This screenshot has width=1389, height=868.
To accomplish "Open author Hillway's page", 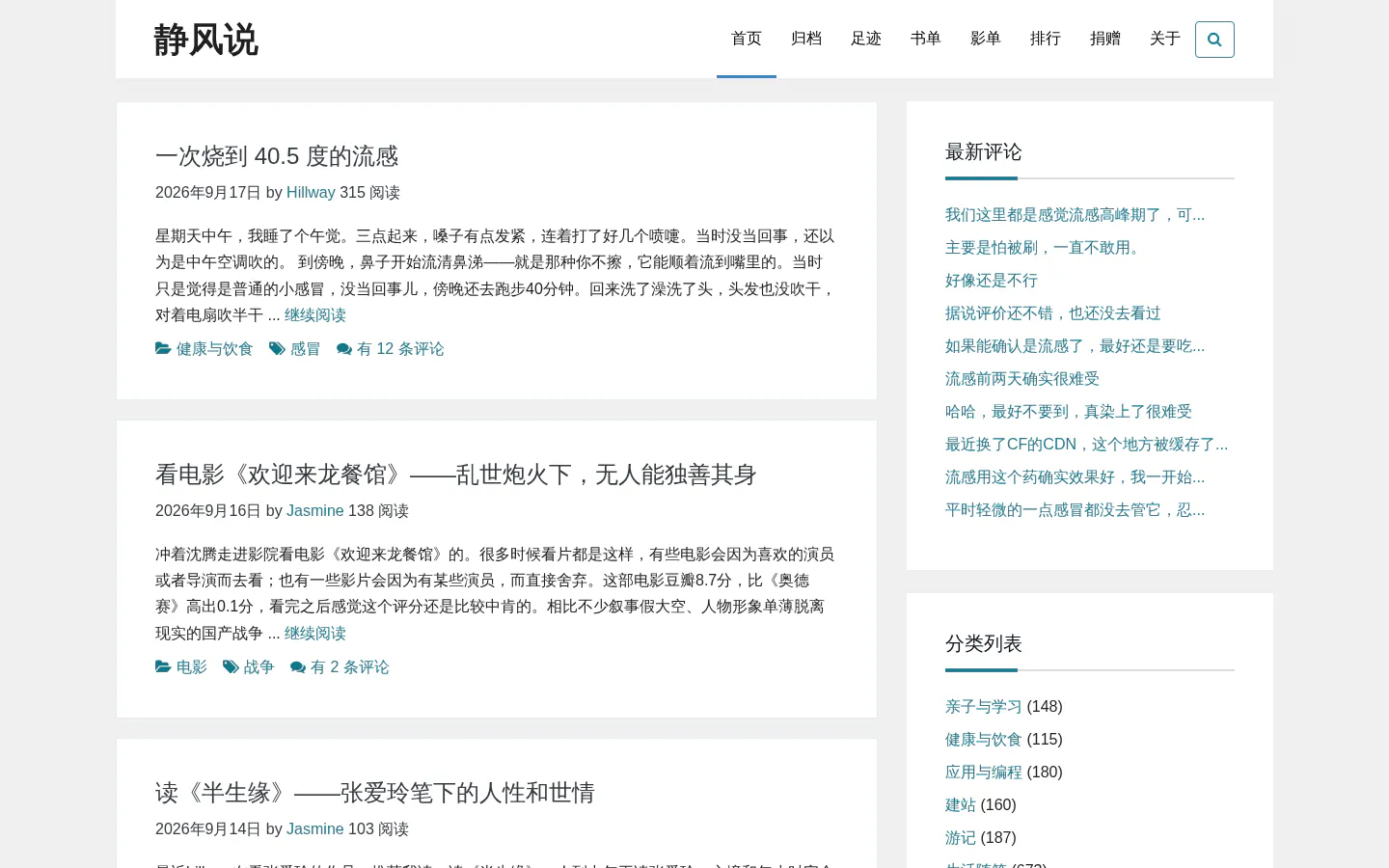I will click(311, 193).
